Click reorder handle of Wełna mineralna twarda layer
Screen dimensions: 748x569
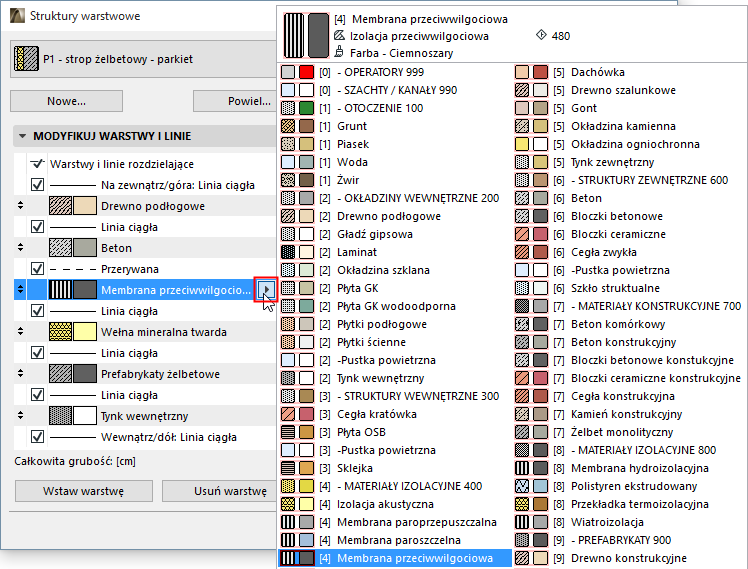coord(20,331)
